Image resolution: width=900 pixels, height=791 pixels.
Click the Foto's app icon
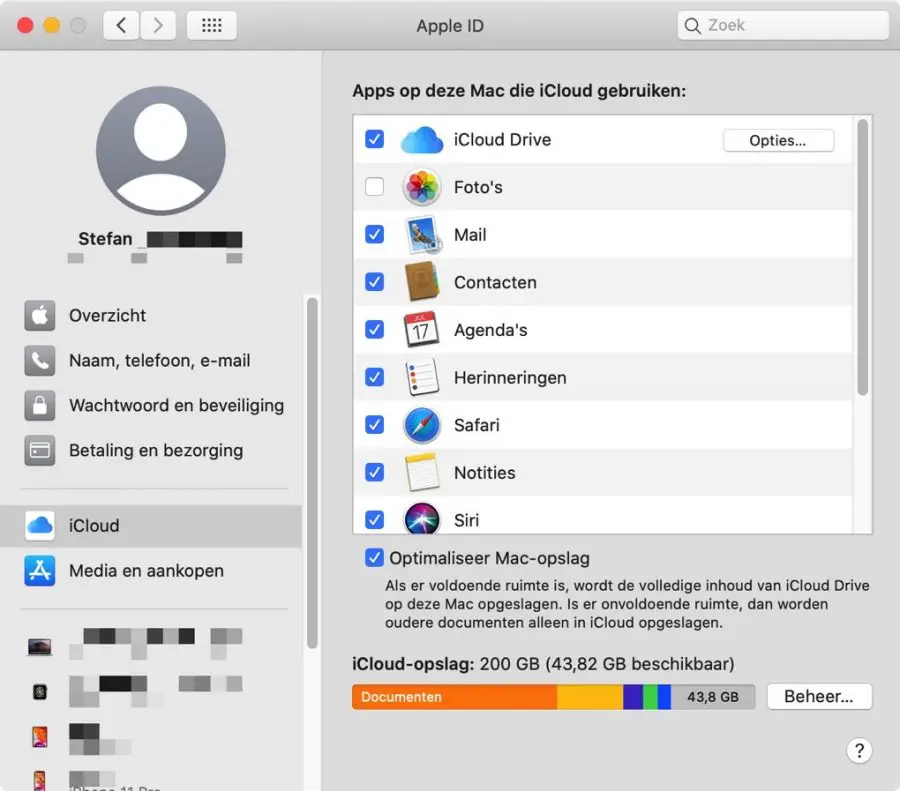click(422, 187)
